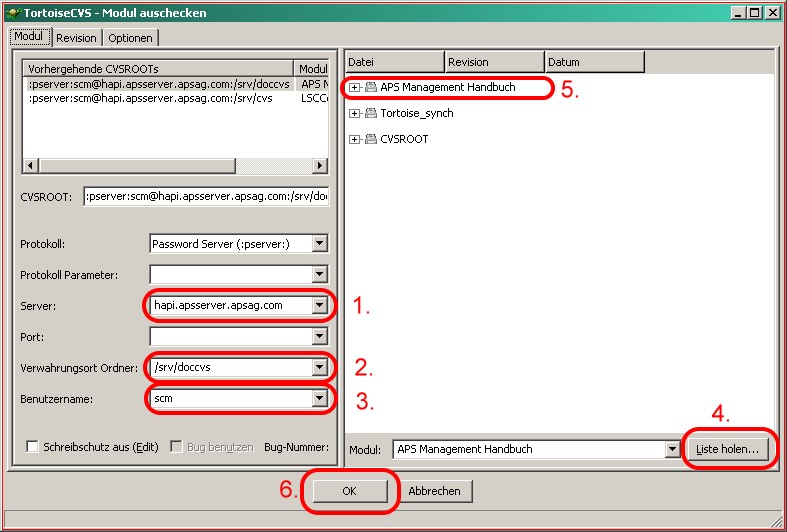This screenshot has width=787, height=532.
Task: Open the Verwahrungsort Ordner dropdown
Action: coord(319,367)
